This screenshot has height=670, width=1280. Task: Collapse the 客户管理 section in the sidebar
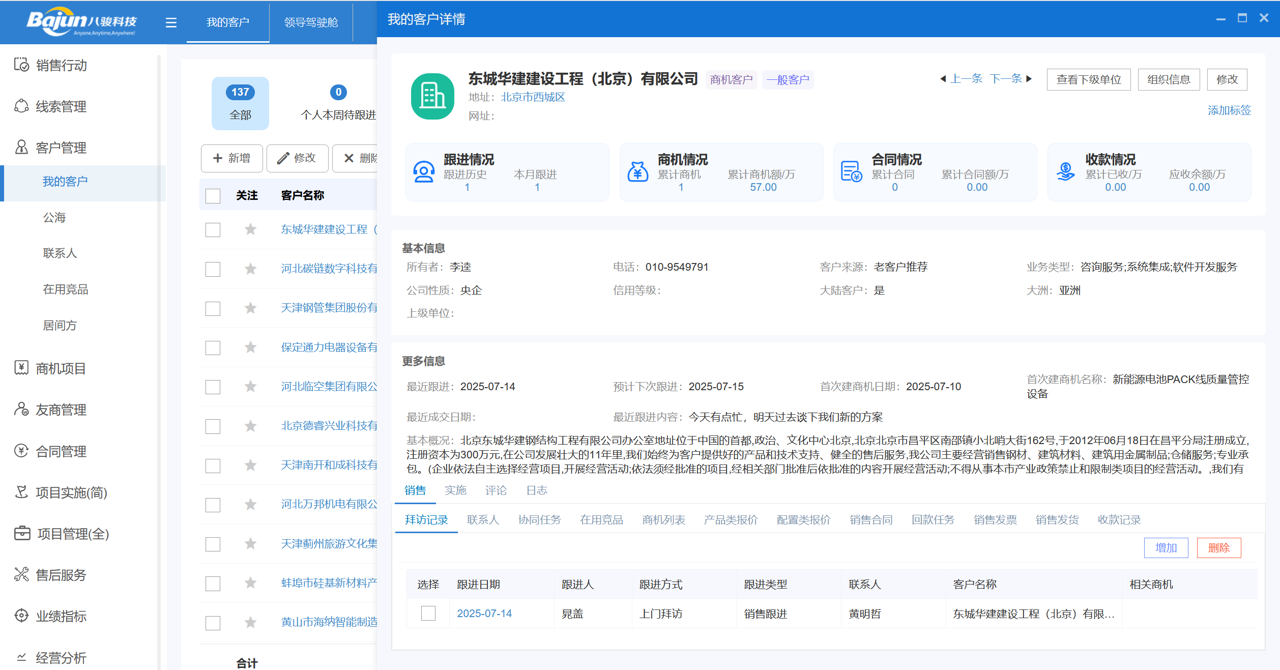click(x=62, y=148)
